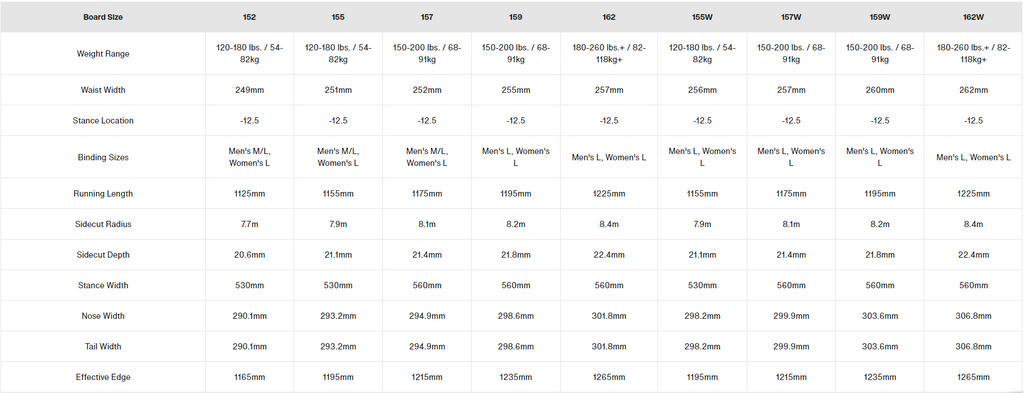The width and height of the screenshot is (1024, 393).
Task: Select the 162W column header
Action: click(974, 18)
